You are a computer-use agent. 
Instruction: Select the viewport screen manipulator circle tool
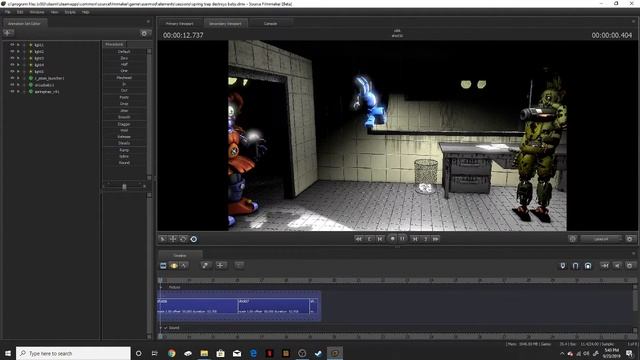pos(193,239)
